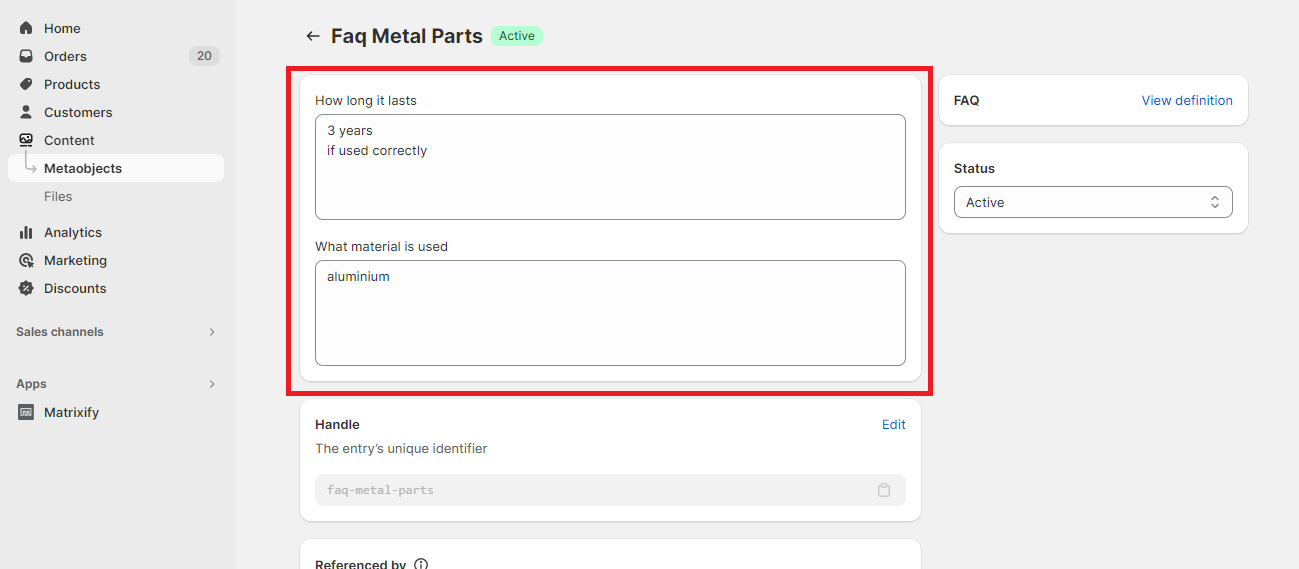The width and height of the screenshot is (1299, 569).
Task: Click the 'What material is used' field
Action: 610,313
